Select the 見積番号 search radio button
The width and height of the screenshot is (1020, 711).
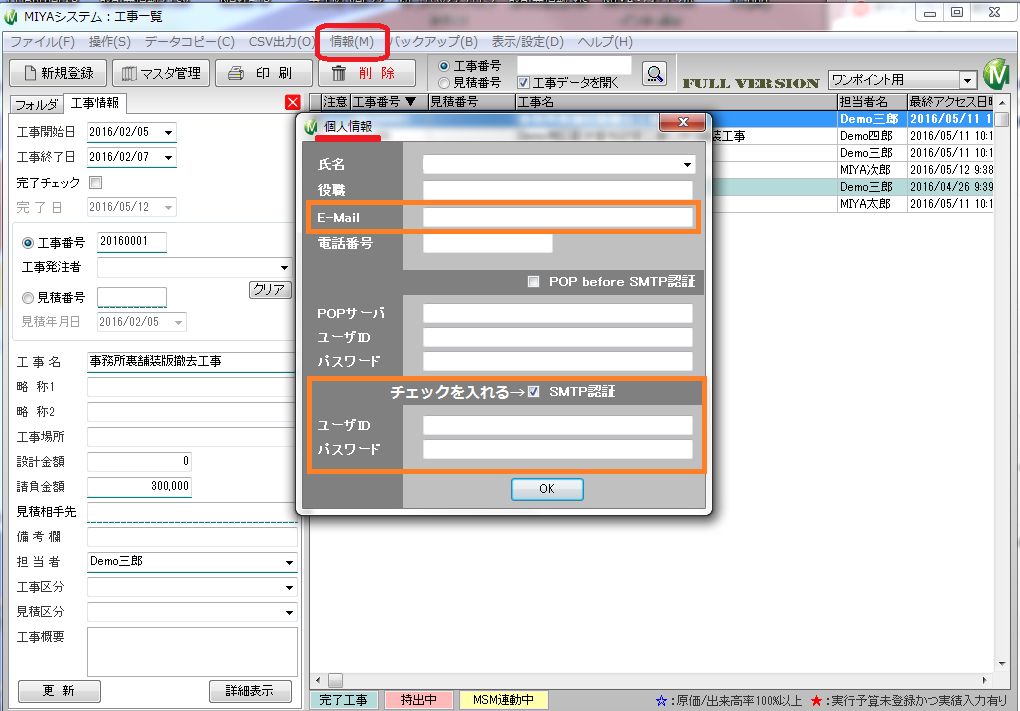point(444,83)
